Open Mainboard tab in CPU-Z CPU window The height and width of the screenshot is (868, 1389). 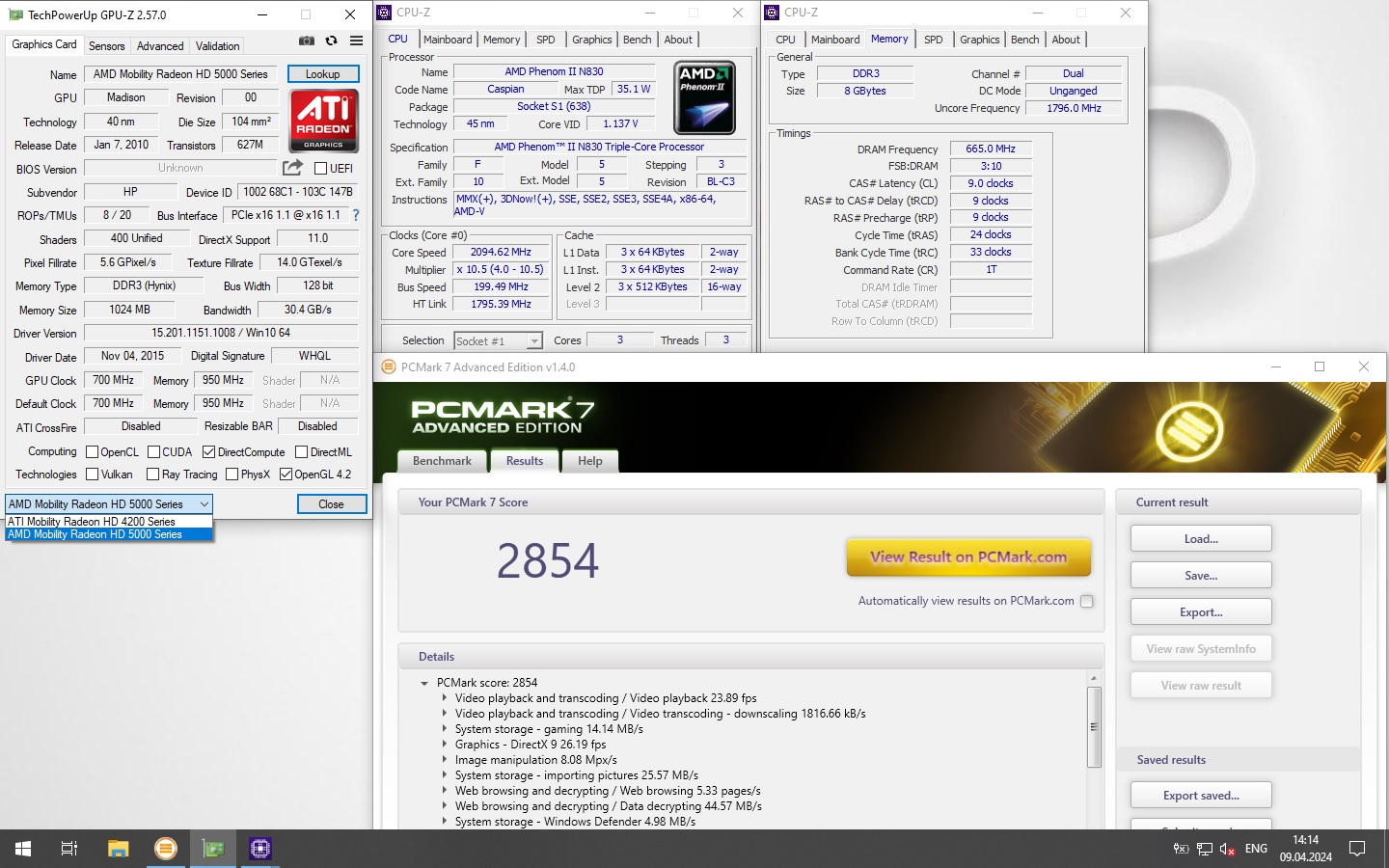[448, 40]
